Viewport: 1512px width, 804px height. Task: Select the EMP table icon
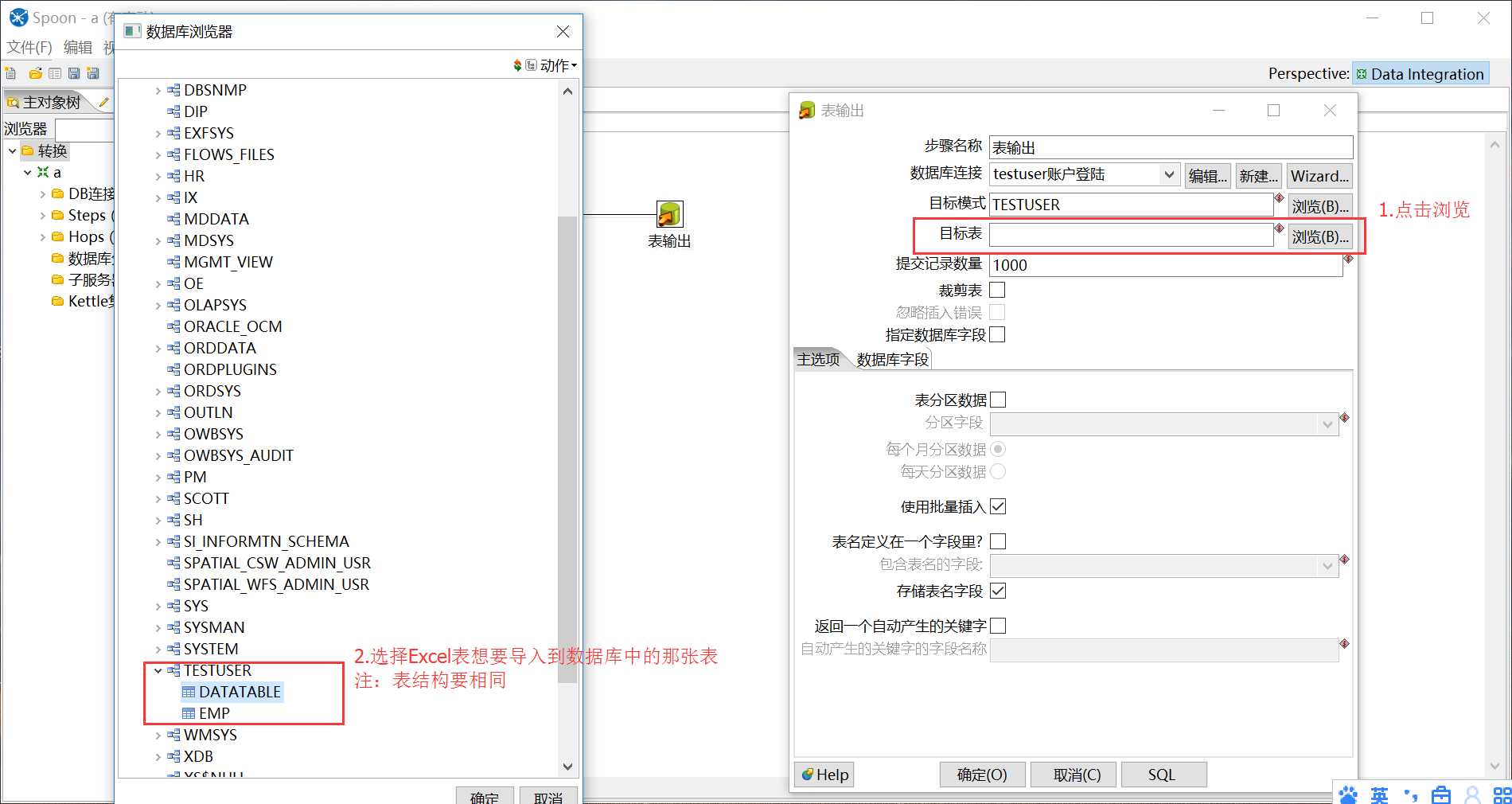pyautogui.click(x=189, y=713)
